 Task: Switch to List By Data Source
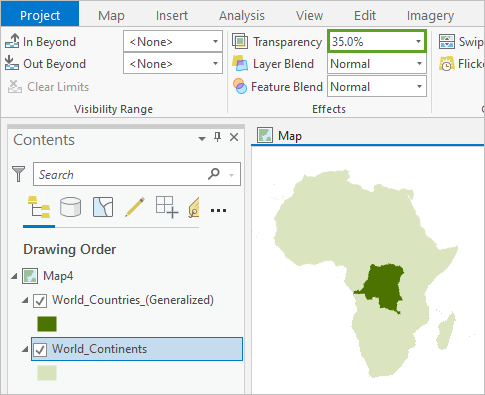(x=70, y=207)
